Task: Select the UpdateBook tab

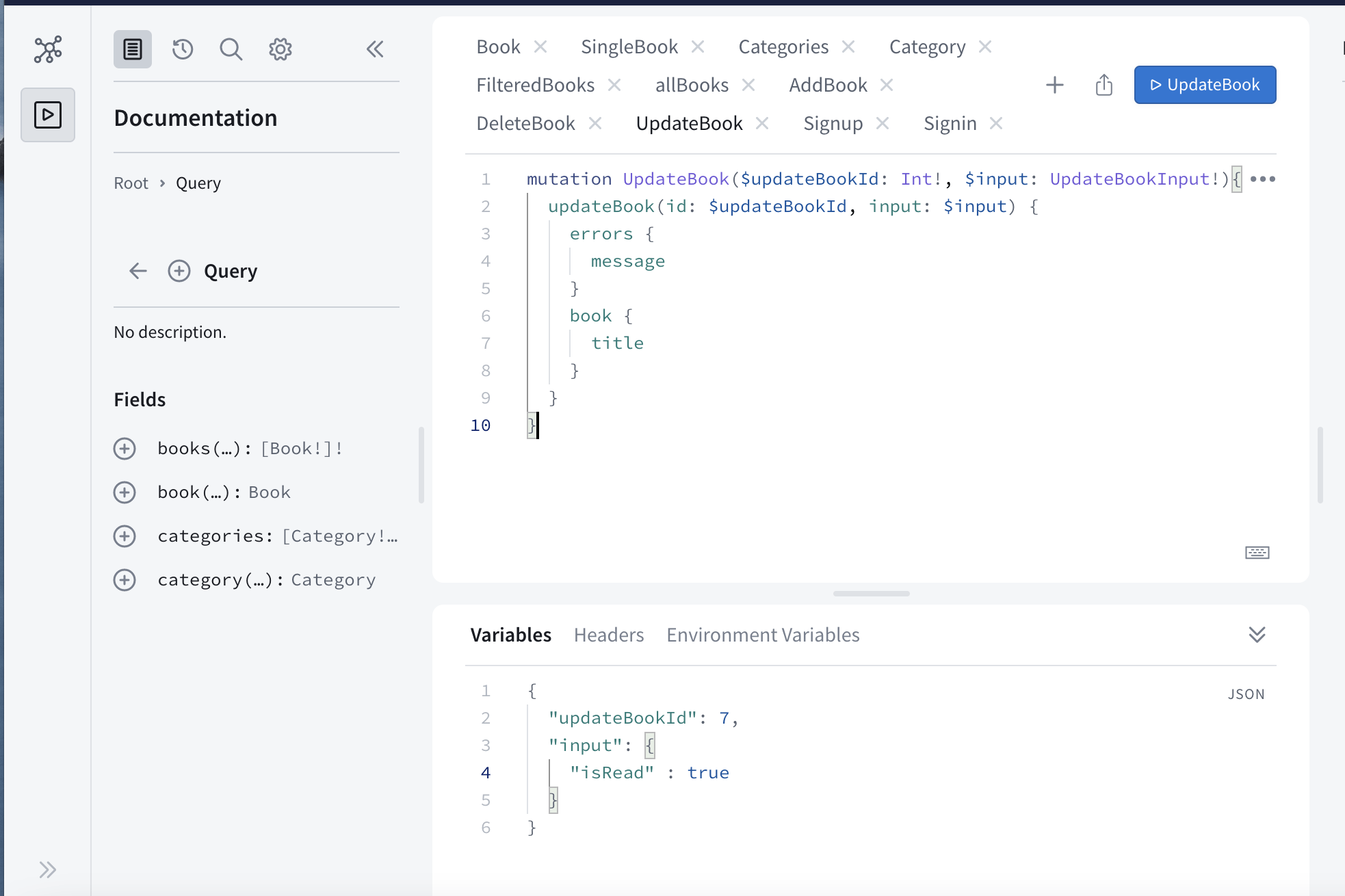Action: pyautogui.click(x=690, y=123)
